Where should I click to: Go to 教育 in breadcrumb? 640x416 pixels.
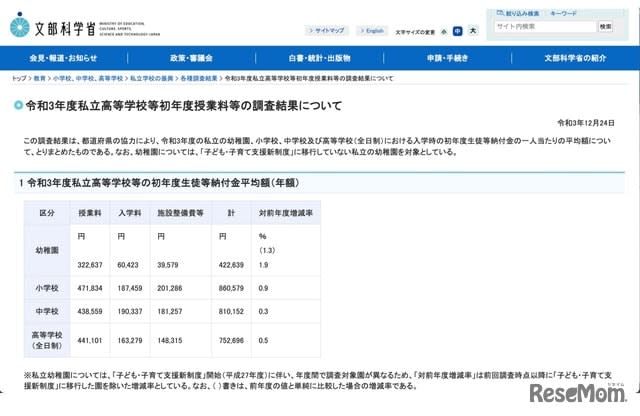[x=40, y=78]
